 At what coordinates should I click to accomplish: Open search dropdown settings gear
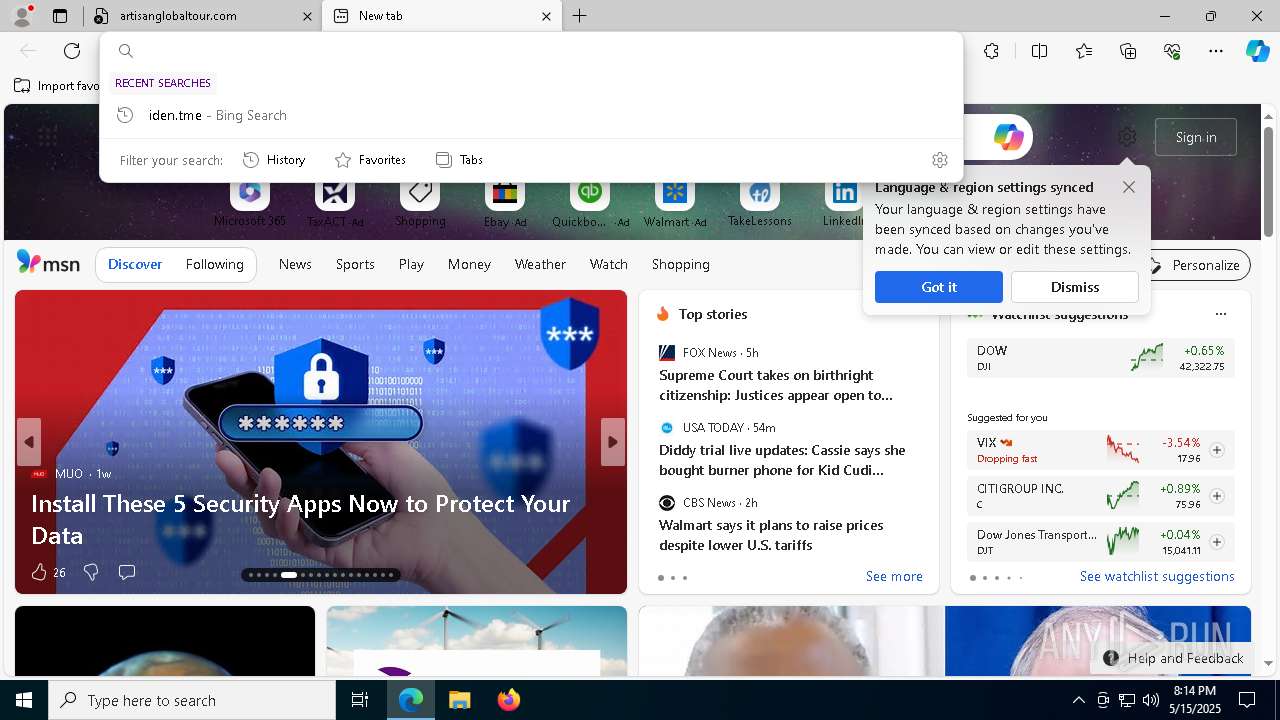pyautogui.click(x=939, y=160)
